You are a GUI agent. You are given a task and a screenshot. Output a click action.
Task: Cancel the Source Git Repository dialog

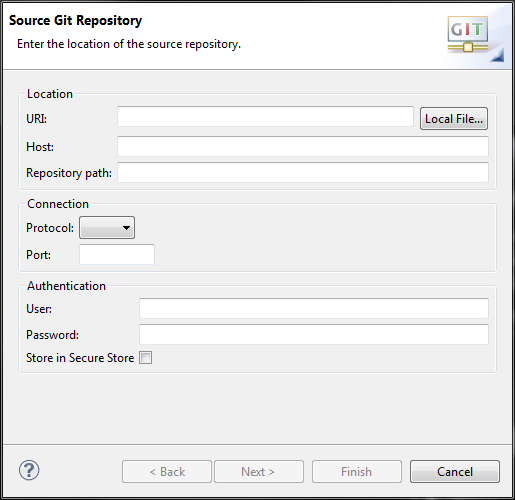pos(455,472)
